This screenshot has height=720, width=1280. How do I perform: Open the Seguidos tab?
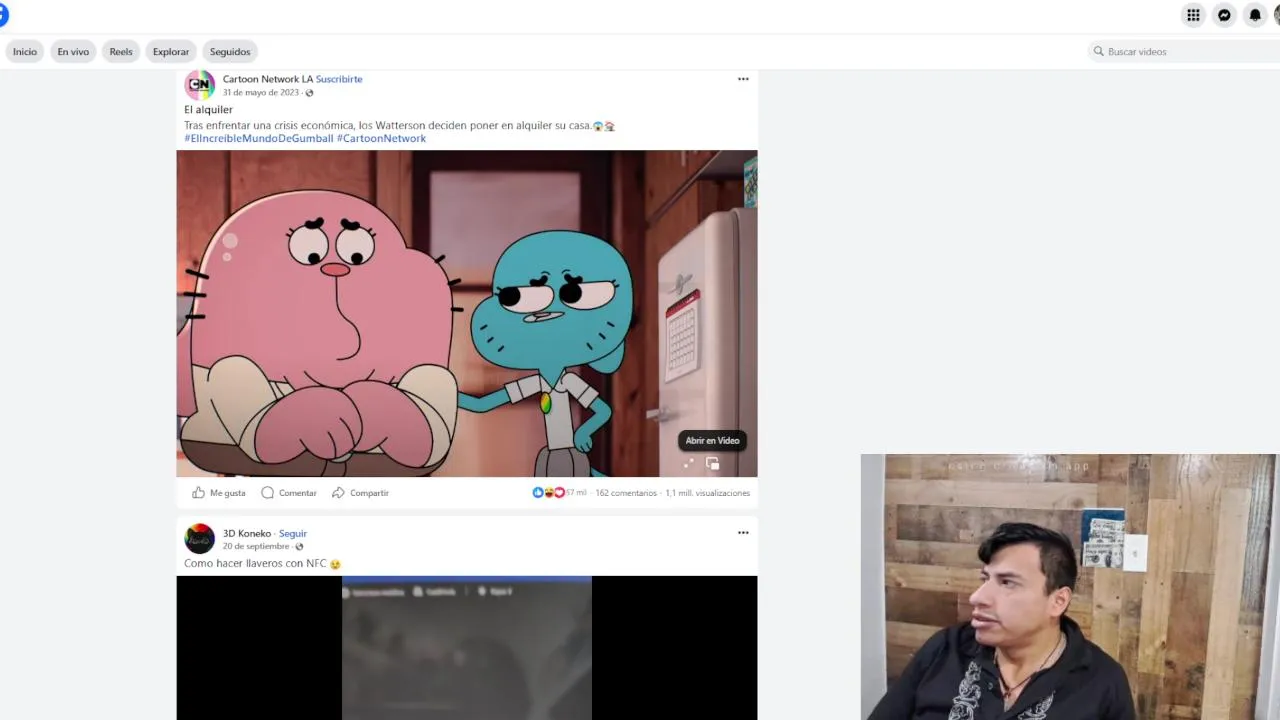(x=230, y=51)
